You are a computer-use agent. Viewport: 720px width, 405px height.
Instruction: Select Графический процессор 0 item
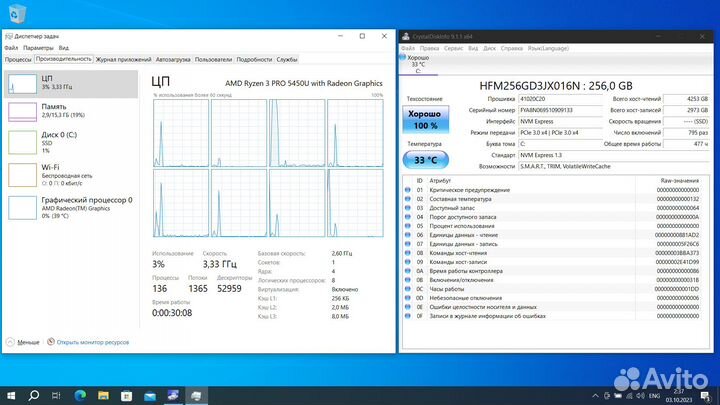point(71,208)
